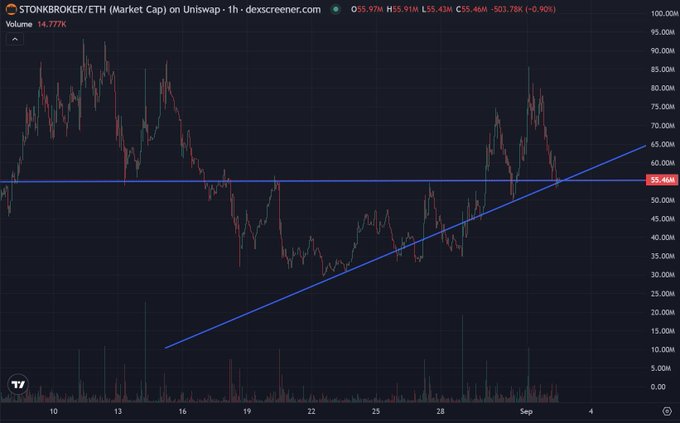680x423 pixels.
Task: Click the date label 22 on time axis
Action: pyautogui.click(x=311, y=411)
